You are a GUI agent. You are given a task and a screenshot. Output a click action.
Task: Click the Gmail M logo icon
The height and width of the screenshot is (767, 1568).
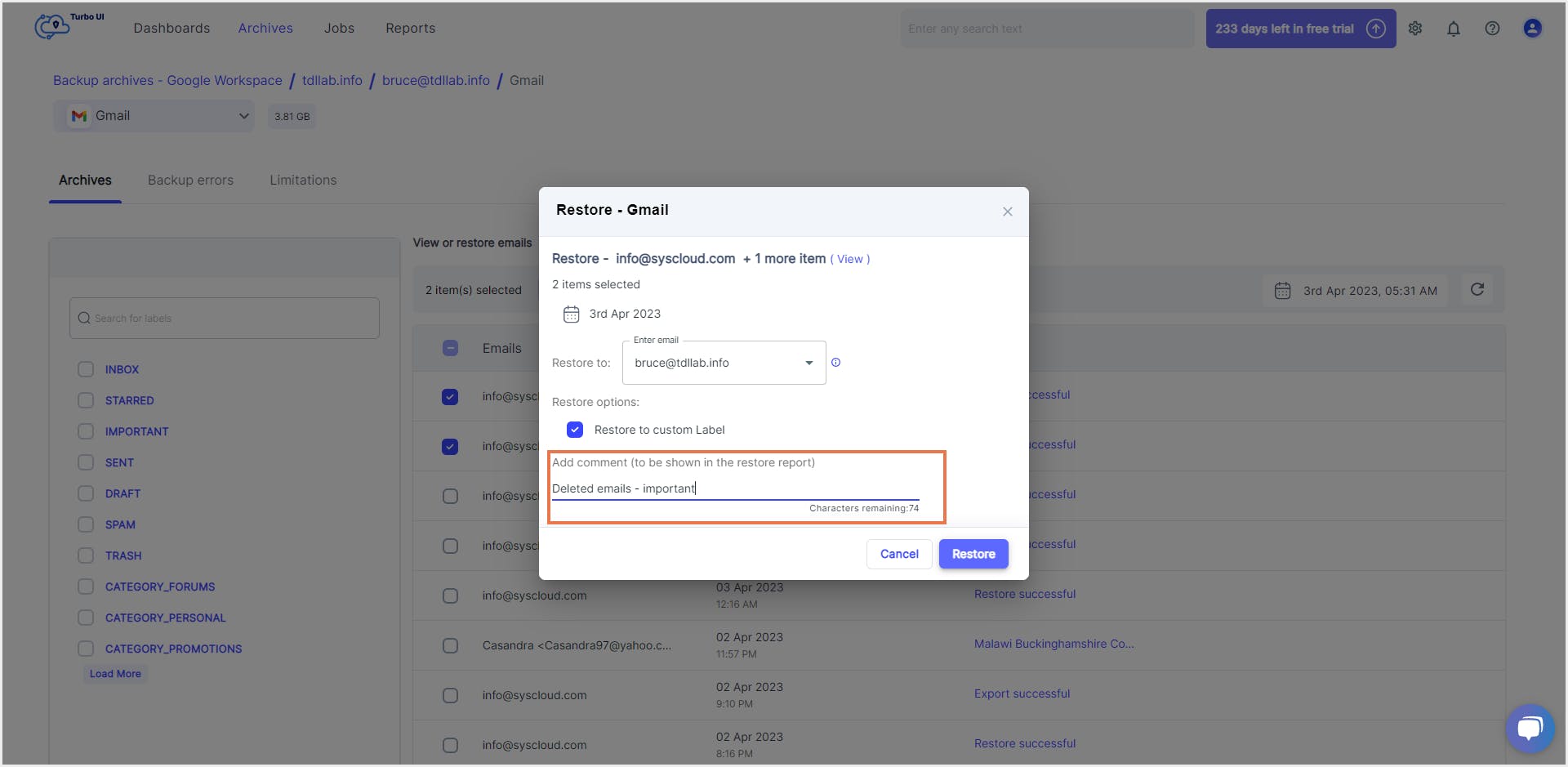(79, 116)
